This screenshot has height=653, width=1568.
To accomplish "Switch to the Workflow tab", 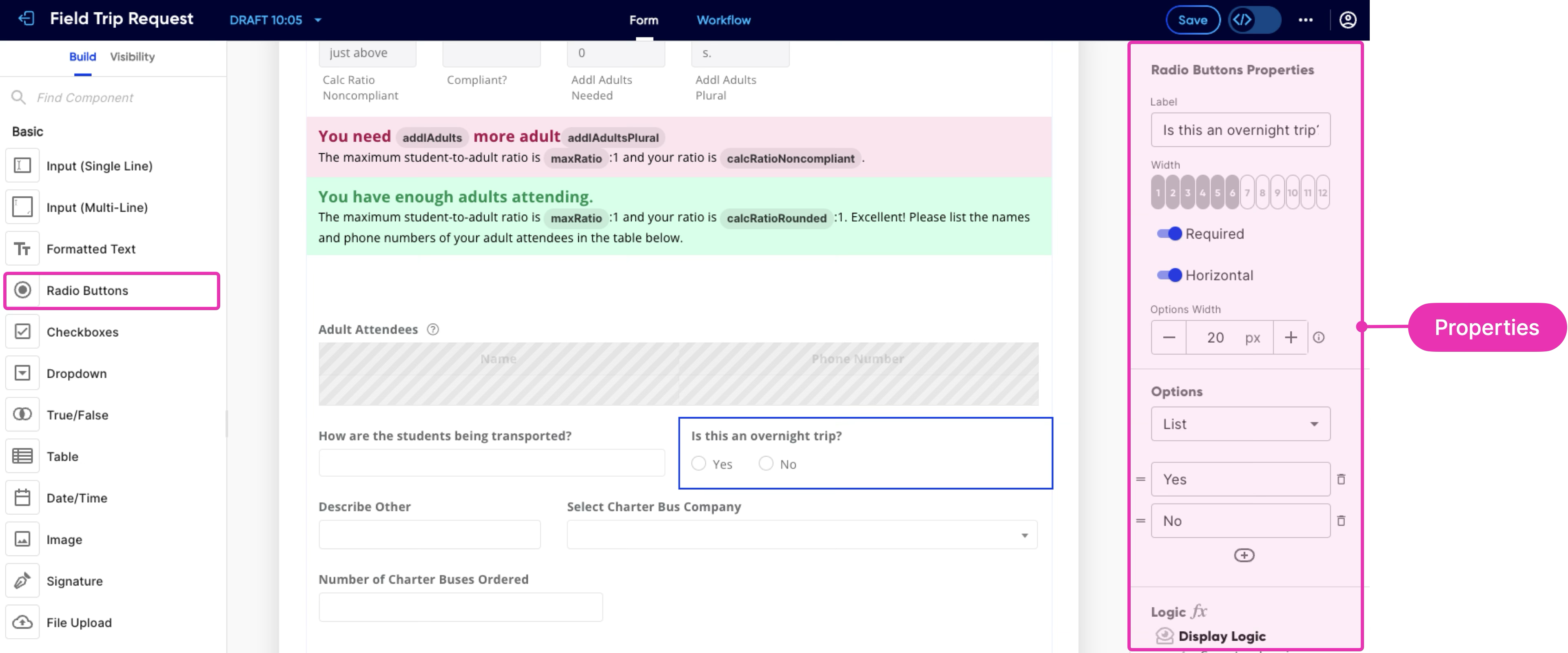I will [723, 20].
